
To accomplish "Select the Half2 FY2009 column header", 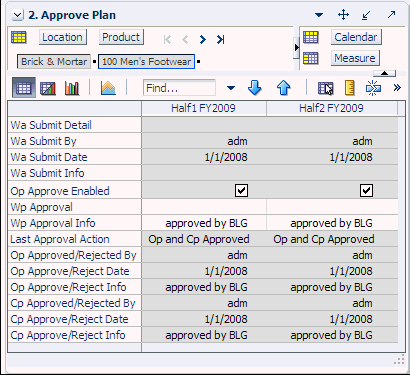I will 332,108.
